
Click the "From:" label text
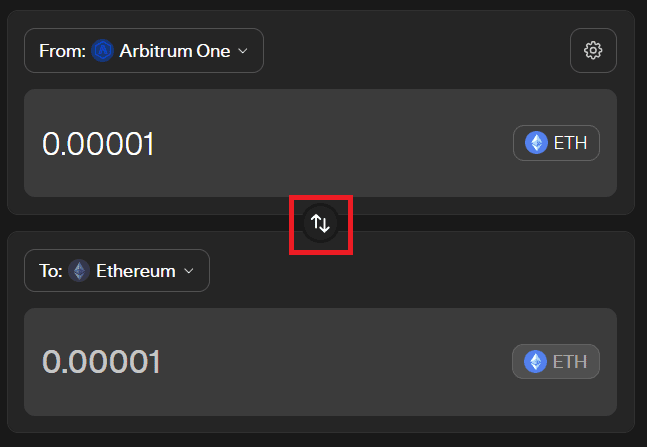(x=62, y=51)
